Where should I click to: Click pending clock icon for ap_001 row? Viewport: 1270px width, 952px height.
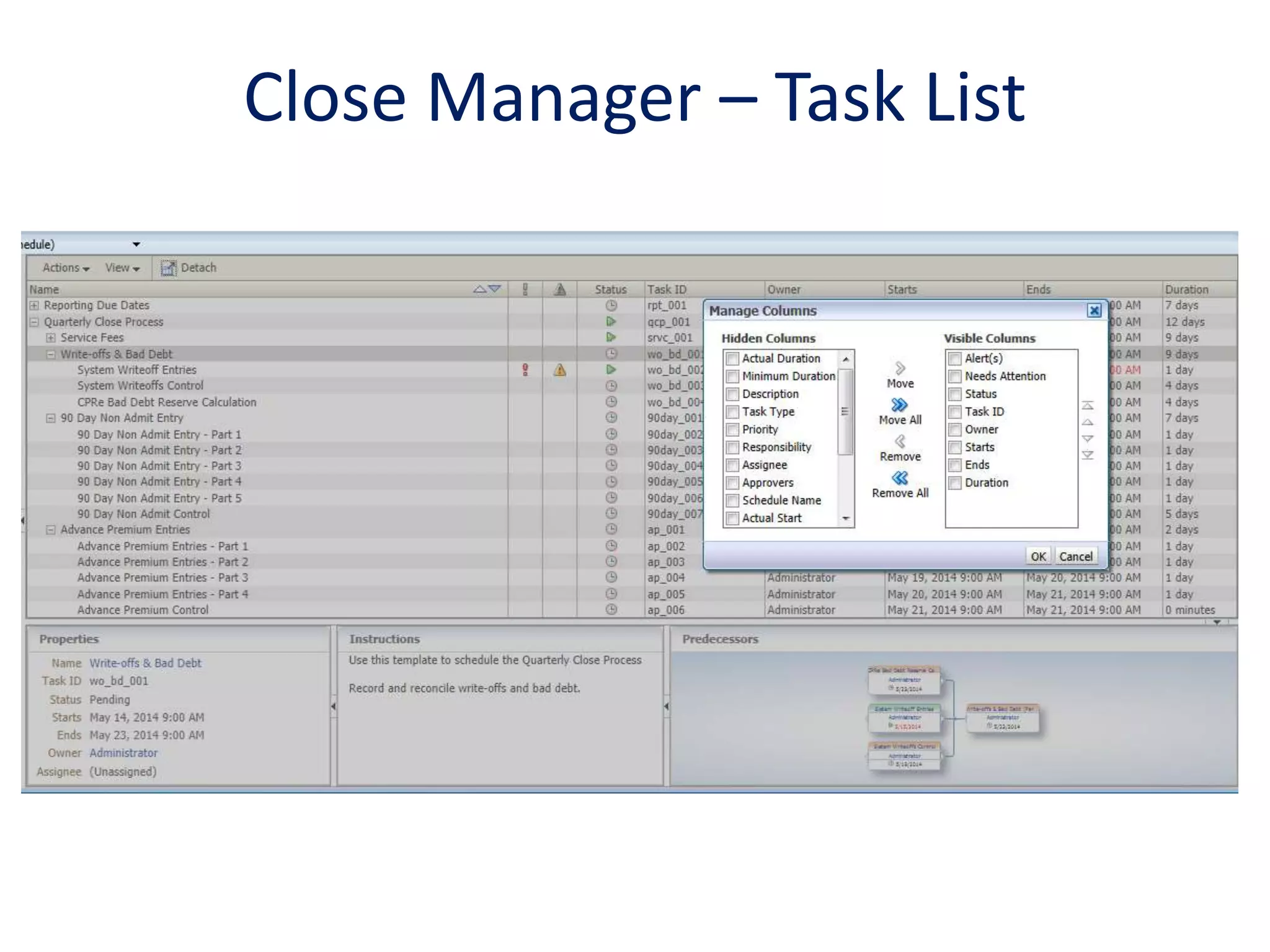coord(611,529)
